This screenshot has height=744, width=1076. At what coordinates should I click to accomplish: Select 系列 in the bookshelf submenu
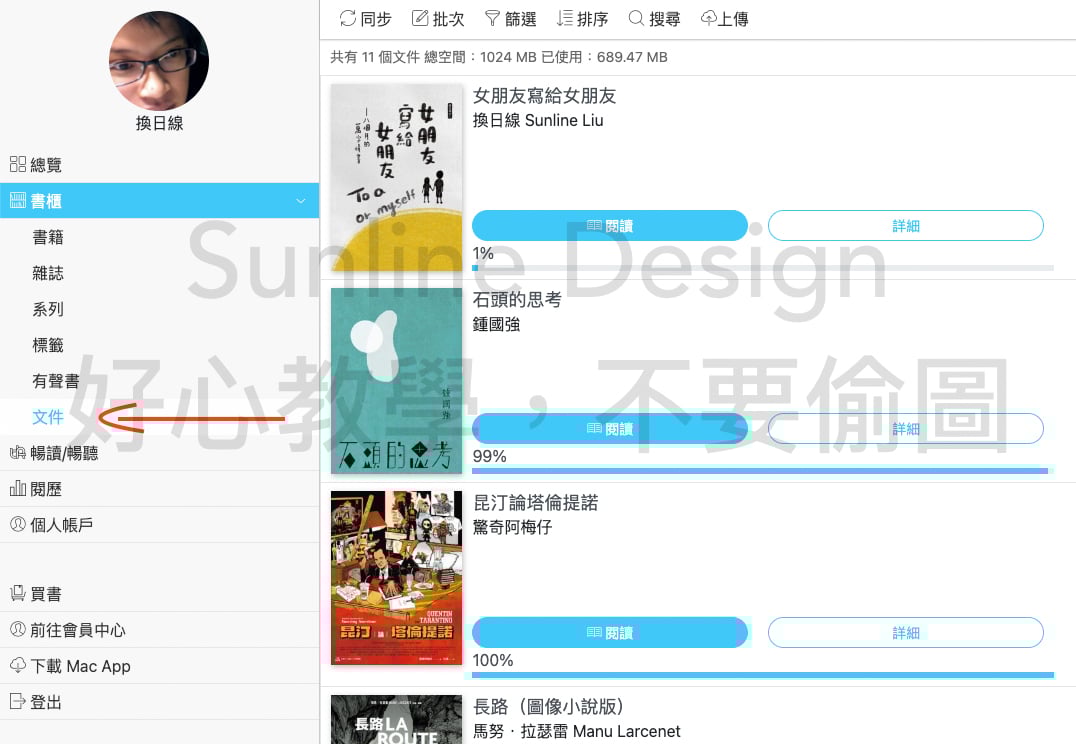[x=48, y=309]
